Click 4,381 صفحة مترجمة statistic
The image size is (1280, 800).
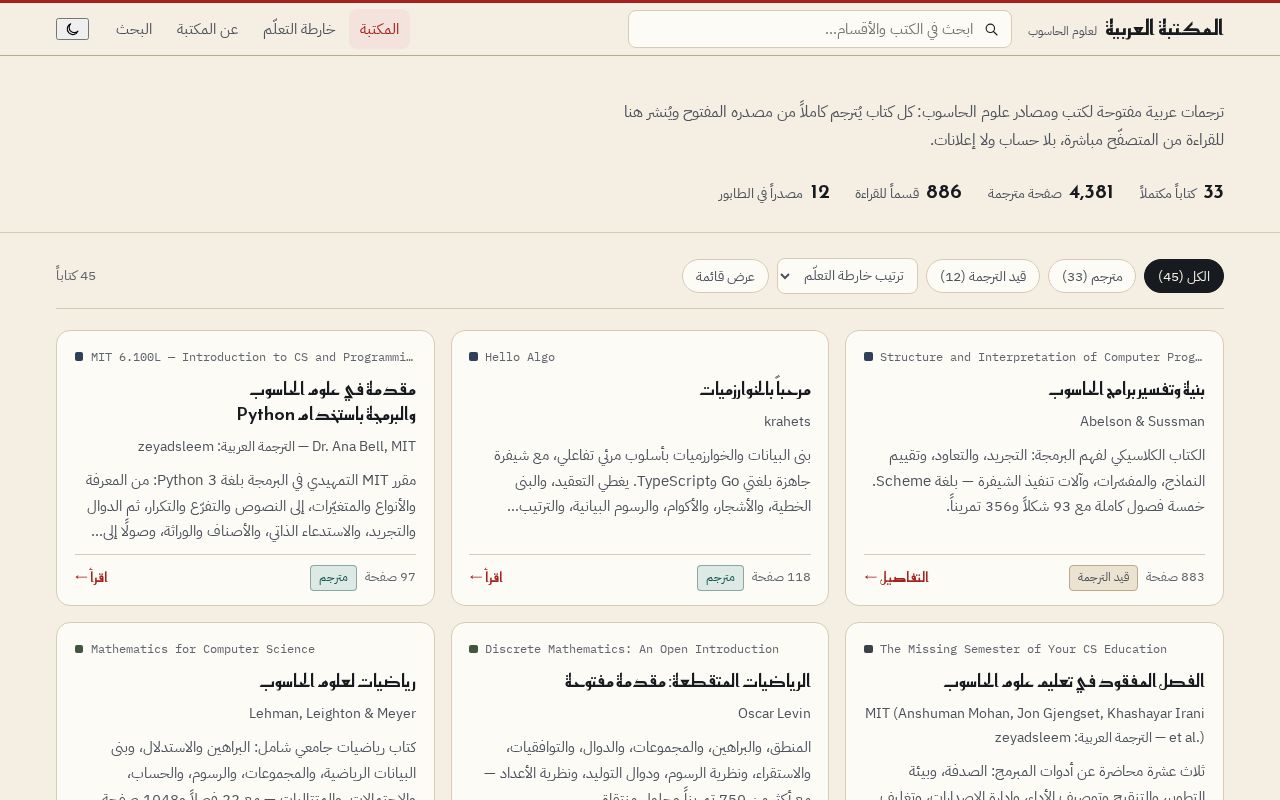[1050, 192]
